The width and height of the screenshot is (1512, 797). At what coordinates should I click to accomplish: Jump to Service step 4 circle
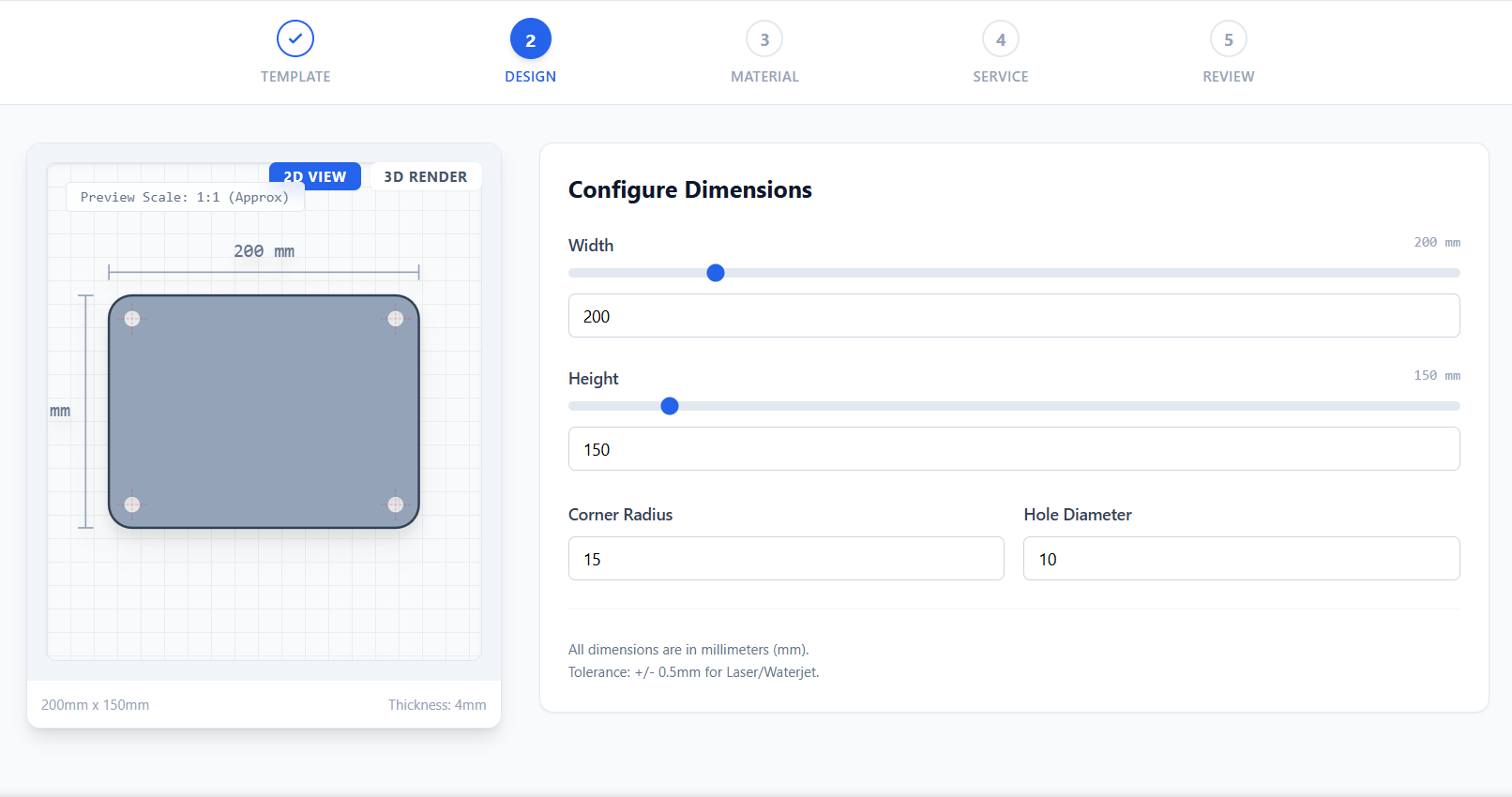pos(1000,39)
